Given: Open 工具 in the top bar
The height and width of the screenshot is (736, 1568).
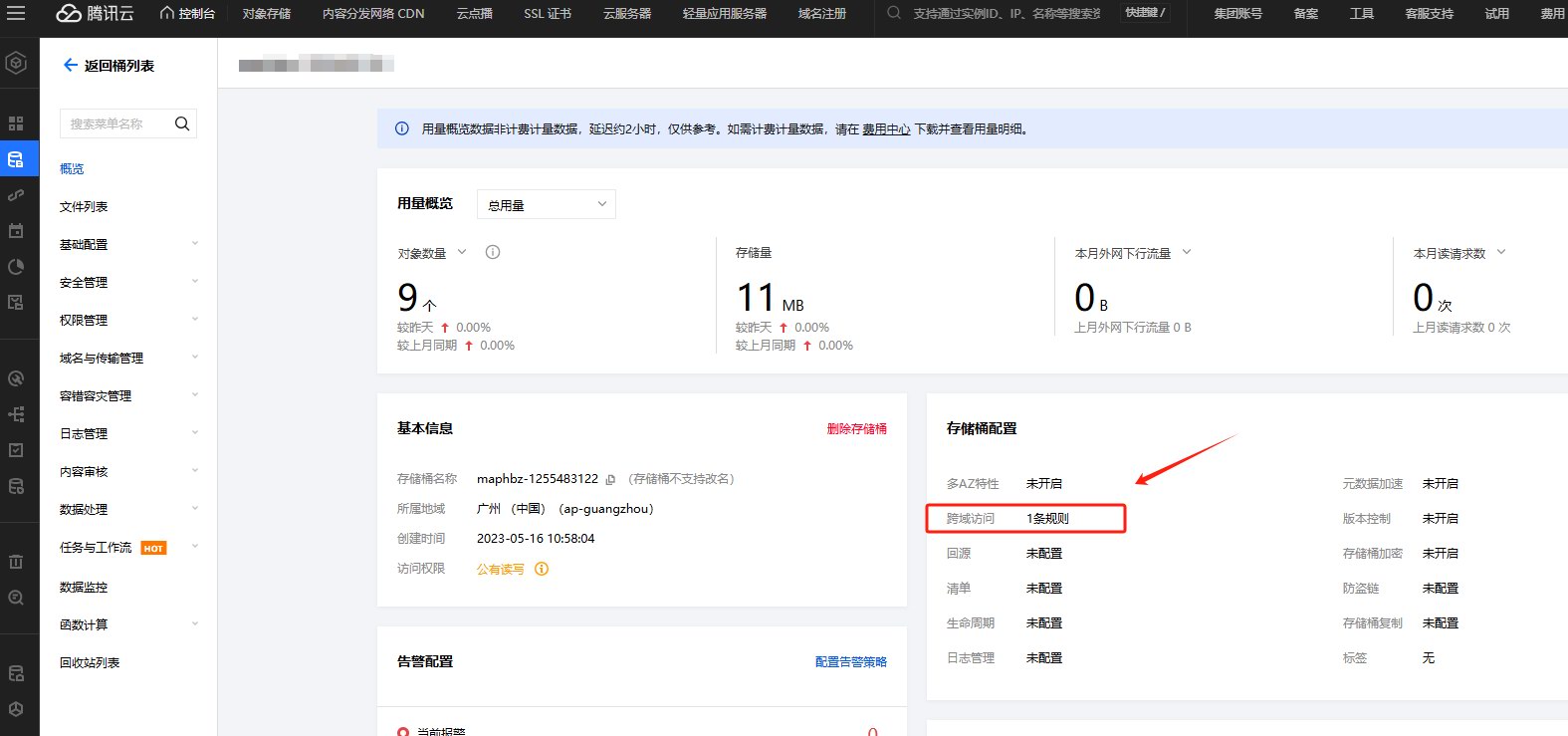Looking at the screenshot, I should pyautogui.click(x=1362, y=13).
